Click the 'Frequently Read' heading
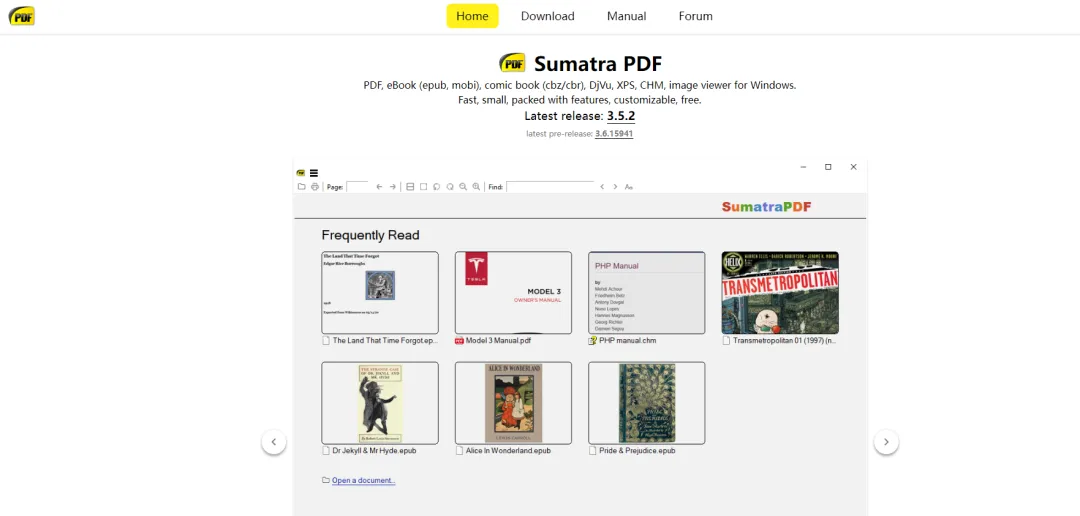Image resolution: width=1080 pixels, height=516 pixels. (x=371, y=236)
